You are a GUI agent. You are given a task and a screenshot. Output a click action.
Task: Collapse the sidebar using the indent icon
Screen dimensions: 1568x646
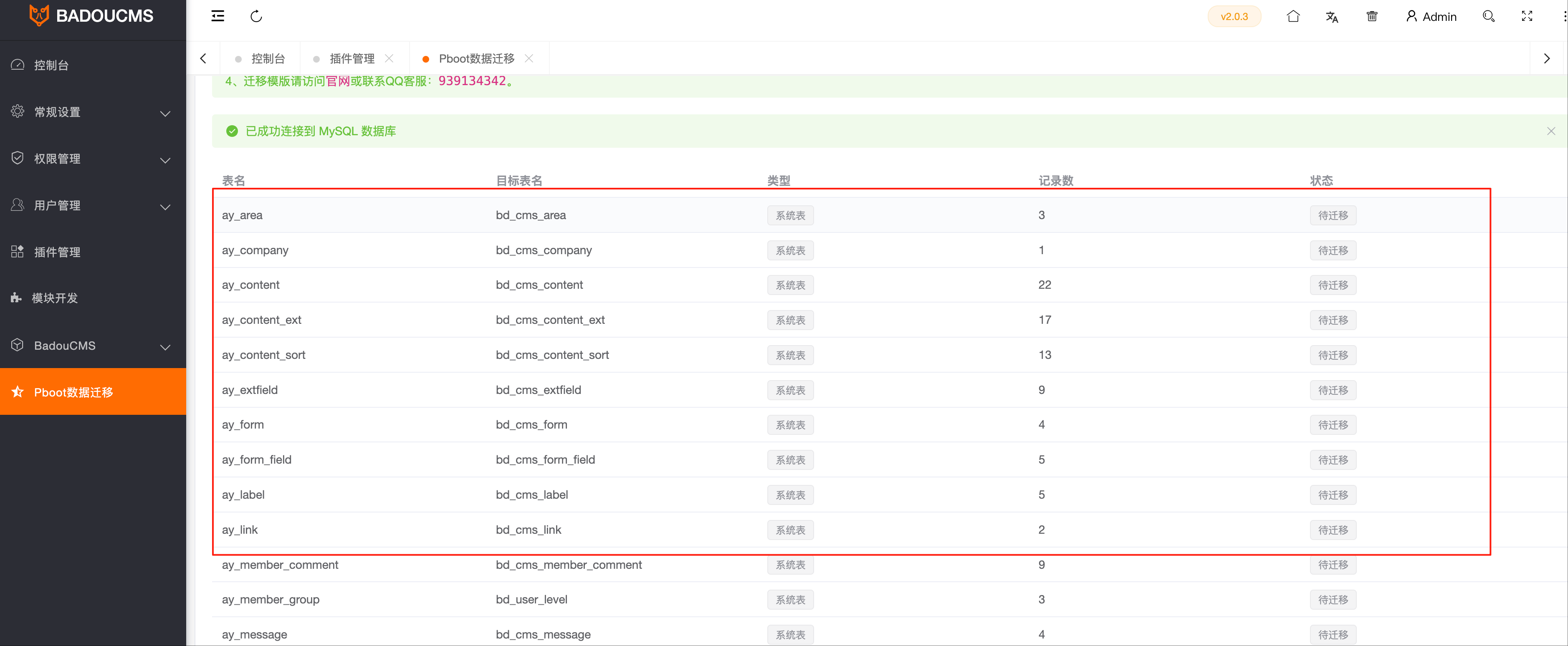point(217,16)
